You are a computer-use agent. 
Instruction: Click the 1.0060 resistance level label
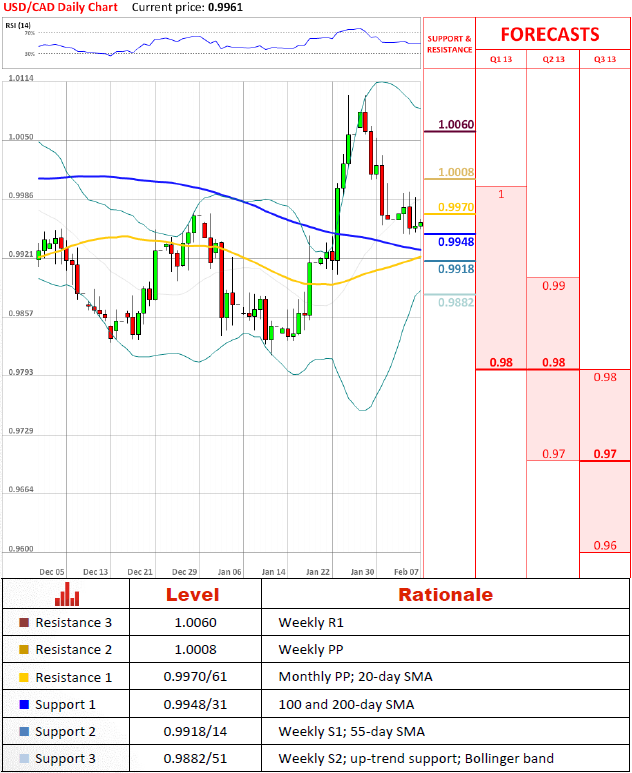456,124
